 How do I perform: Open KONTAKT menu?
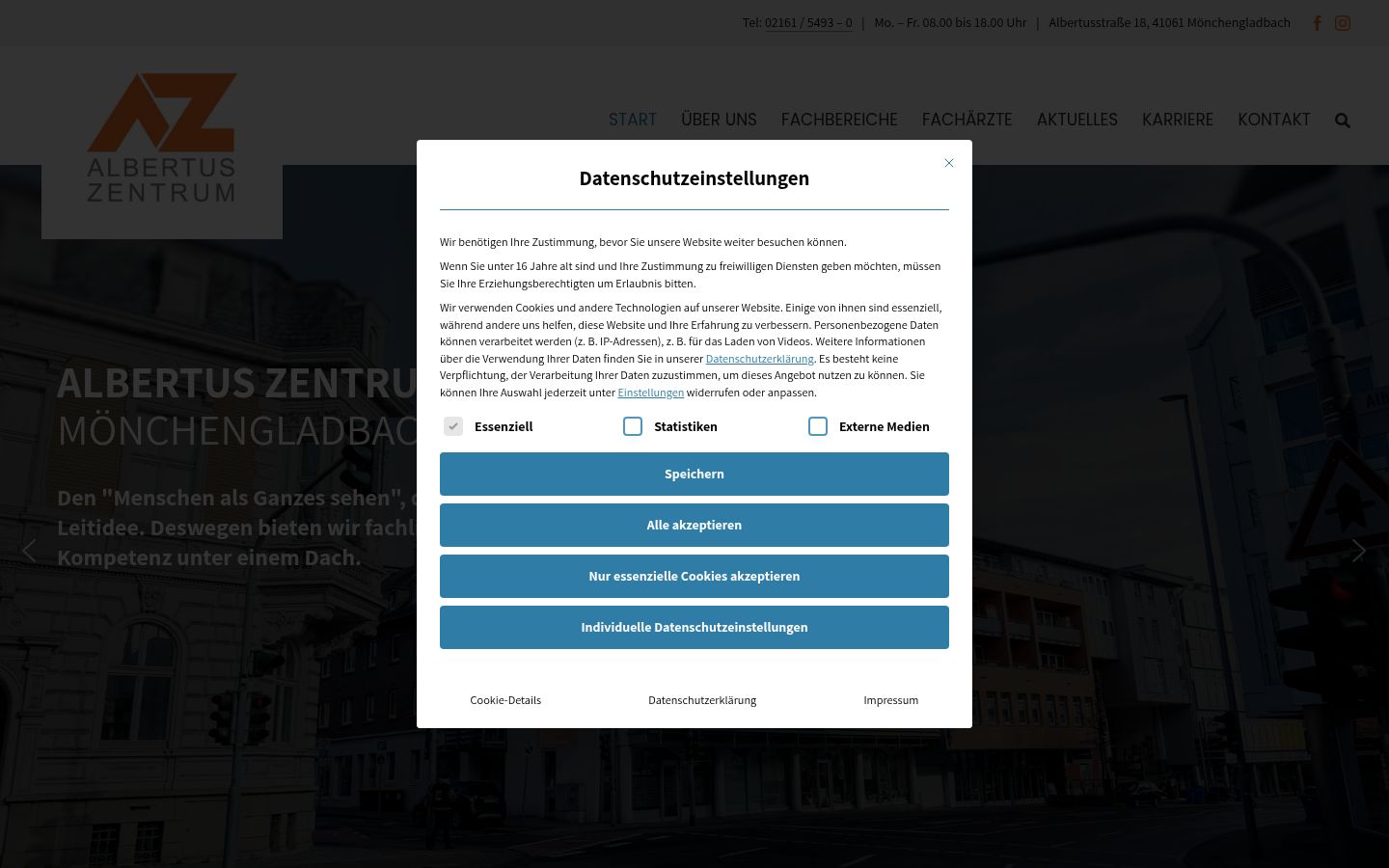1274,120
